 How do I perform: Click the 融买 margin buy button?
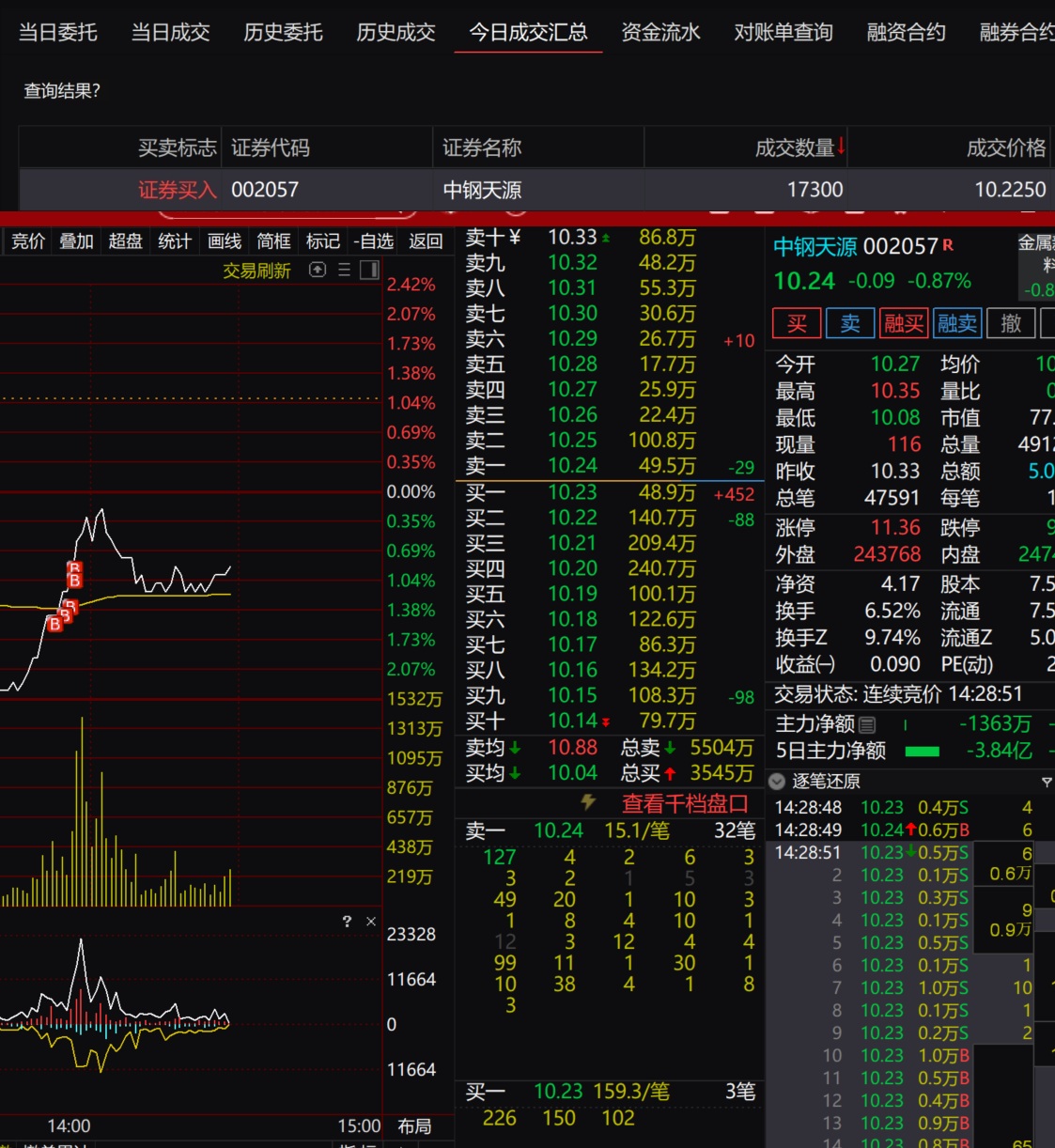(x=904, y=323)
